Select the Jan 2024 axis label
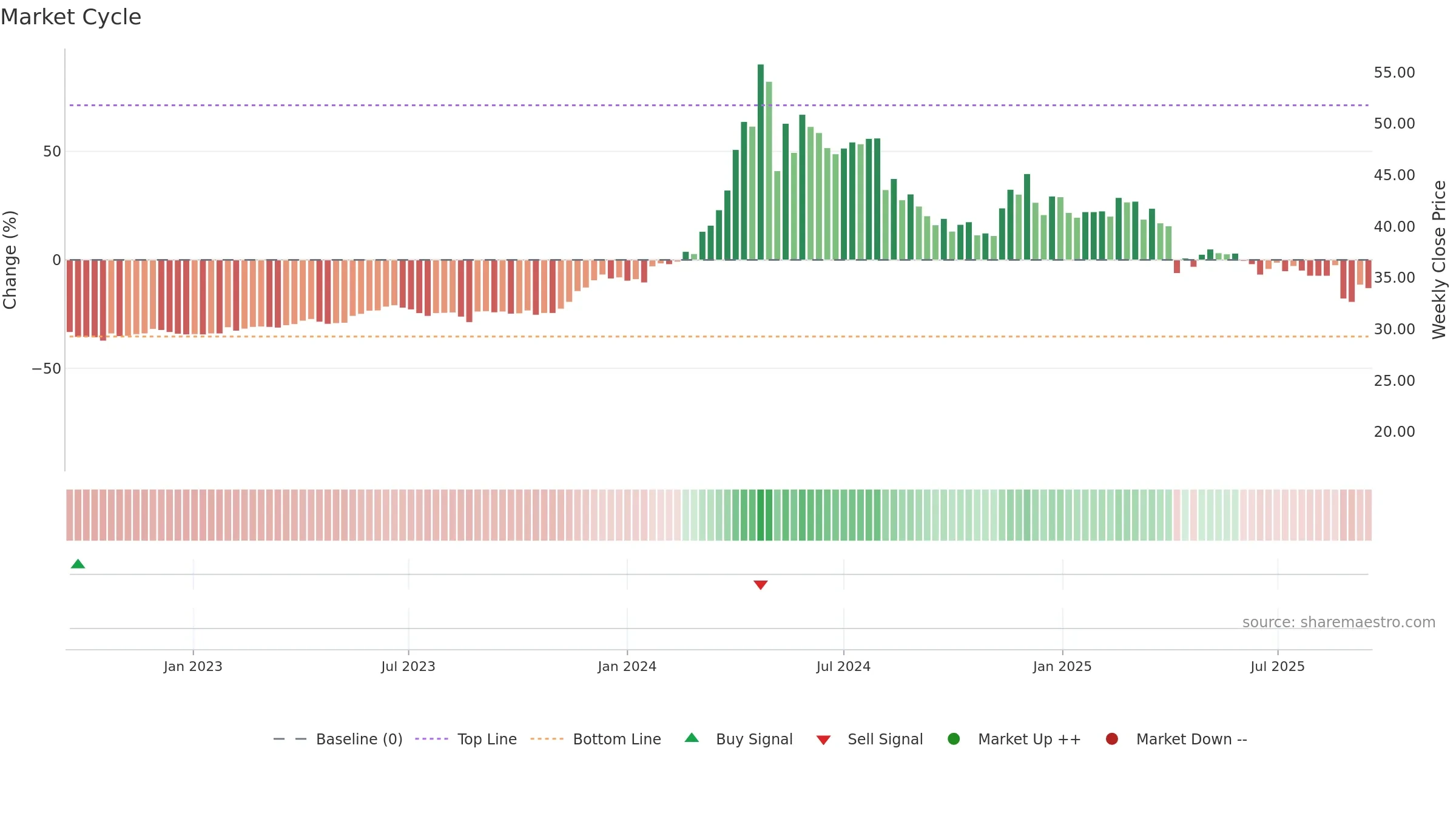The height and width of the screenshot is (819, 1456). pyautogui.click(x=627, y=666)
